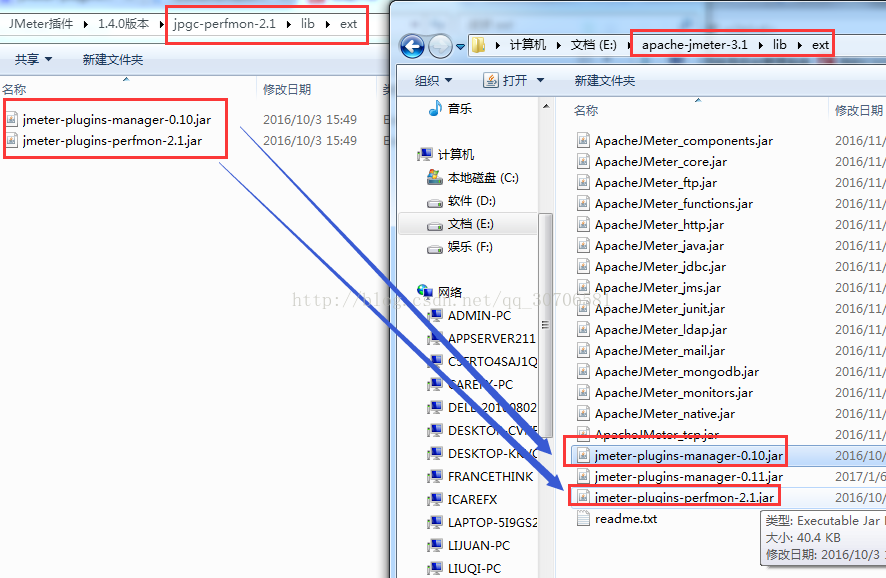Select ApacheJMeter_ftp.jar file
886x578 pixels.
655,182
